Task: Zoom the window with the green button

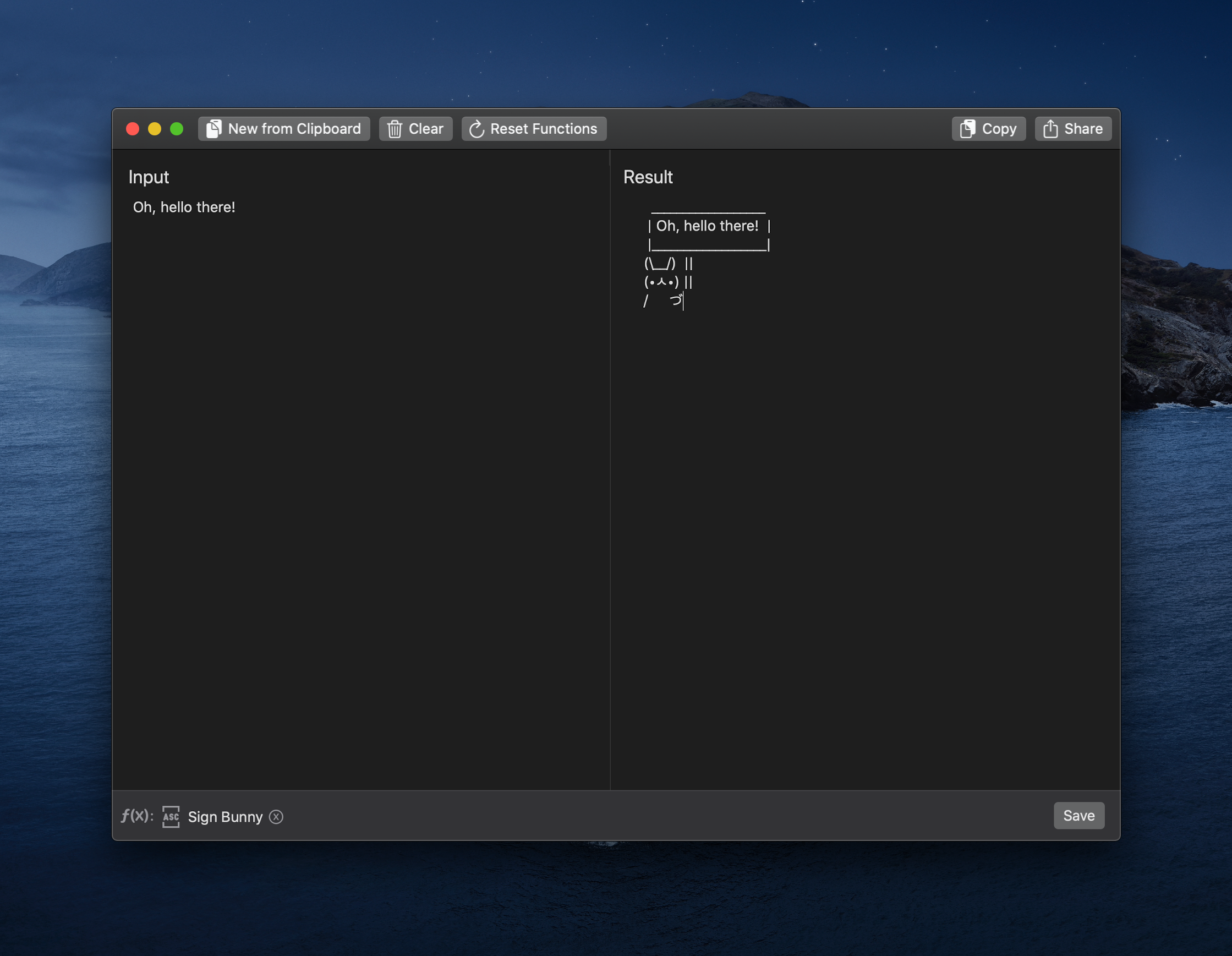Action: pyautogui.click(x=177, y=129)
